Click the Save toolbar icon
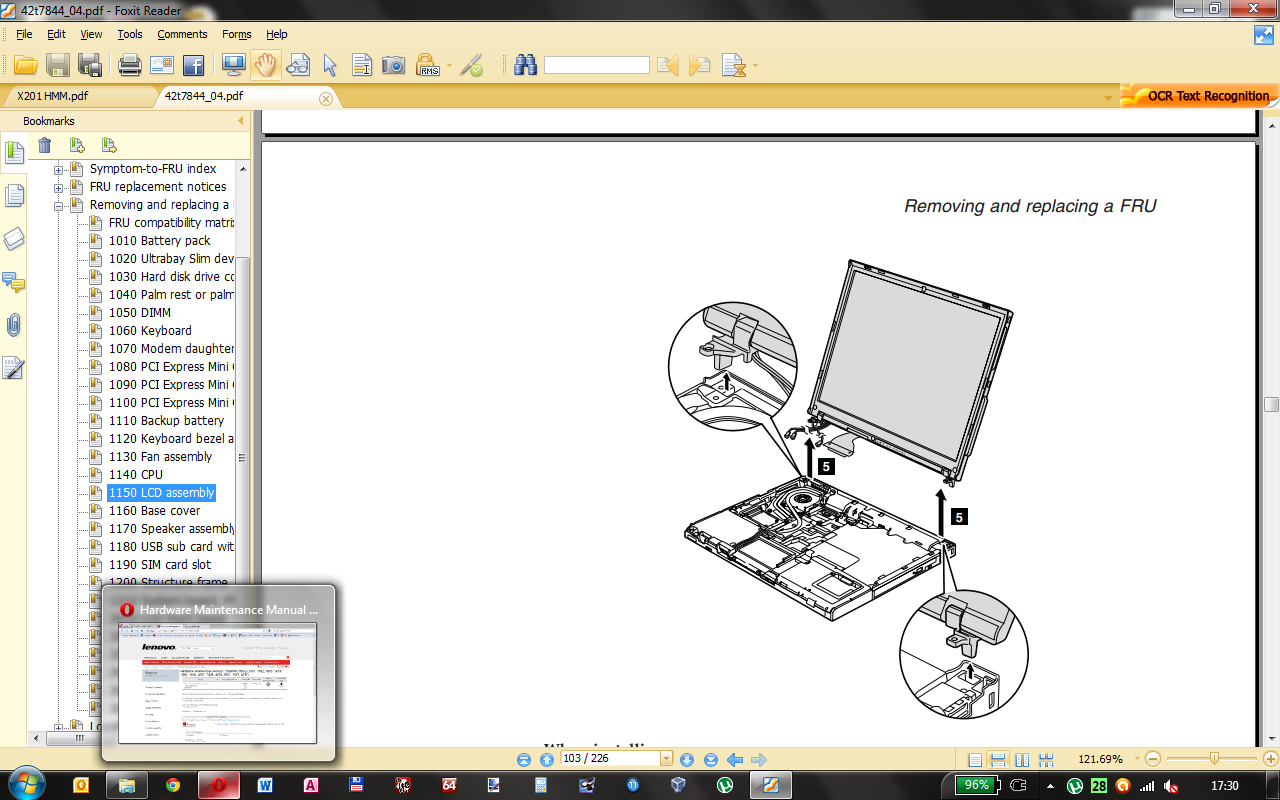This screenshot has width=1280, height=800. (x=58, y=65)
